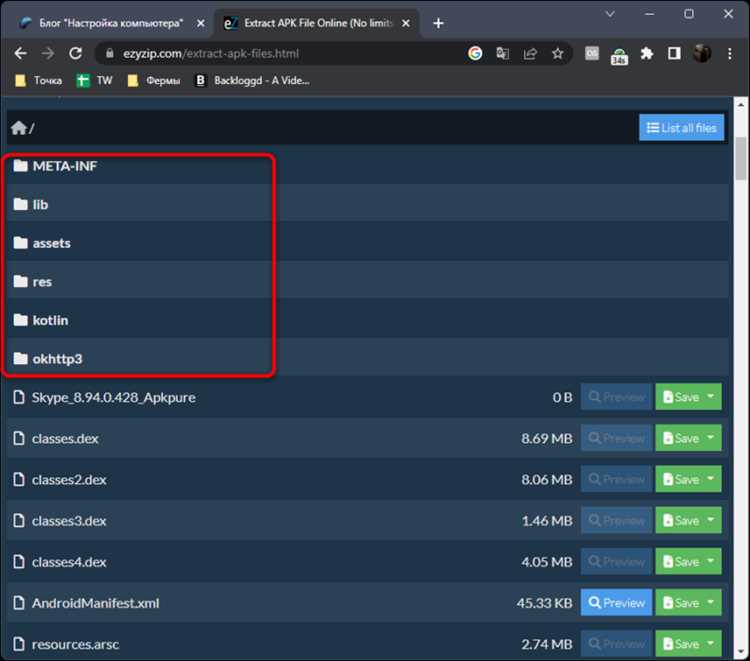Expand Save options for classes.dex

point(711,438)
